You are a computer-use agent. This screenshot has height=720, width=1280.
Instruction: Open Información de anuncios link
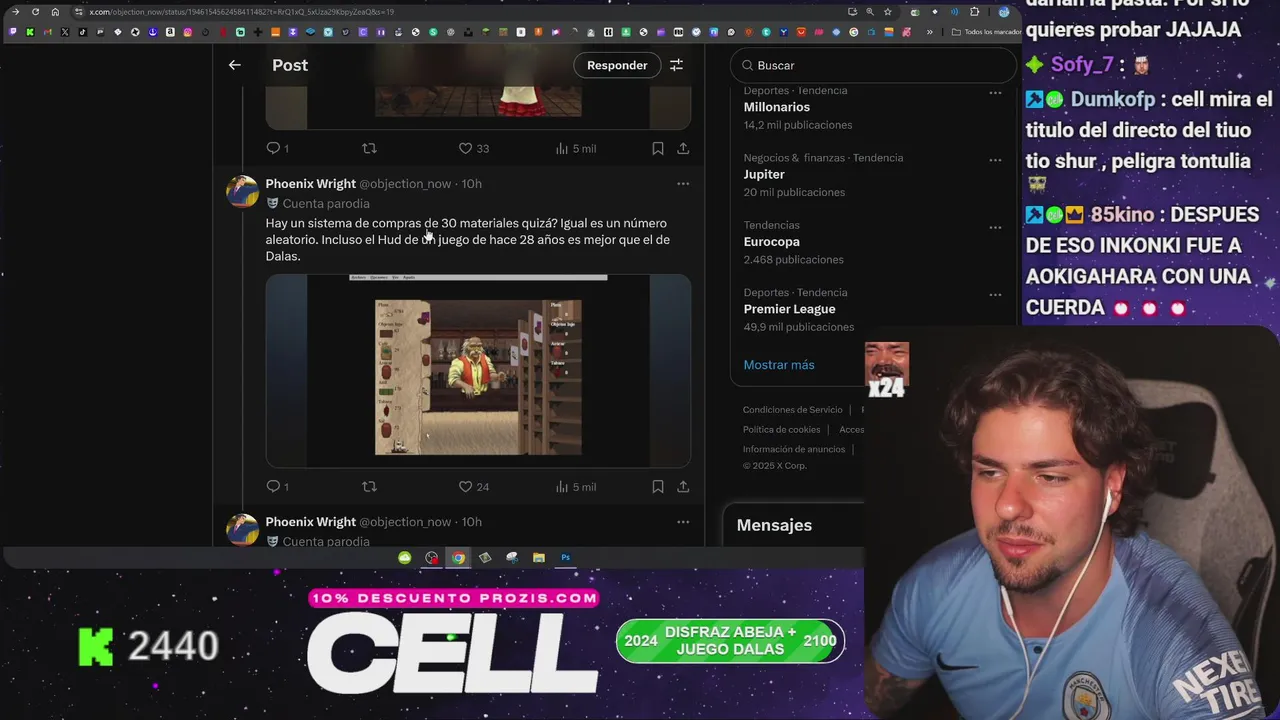(x=794, y=449)
